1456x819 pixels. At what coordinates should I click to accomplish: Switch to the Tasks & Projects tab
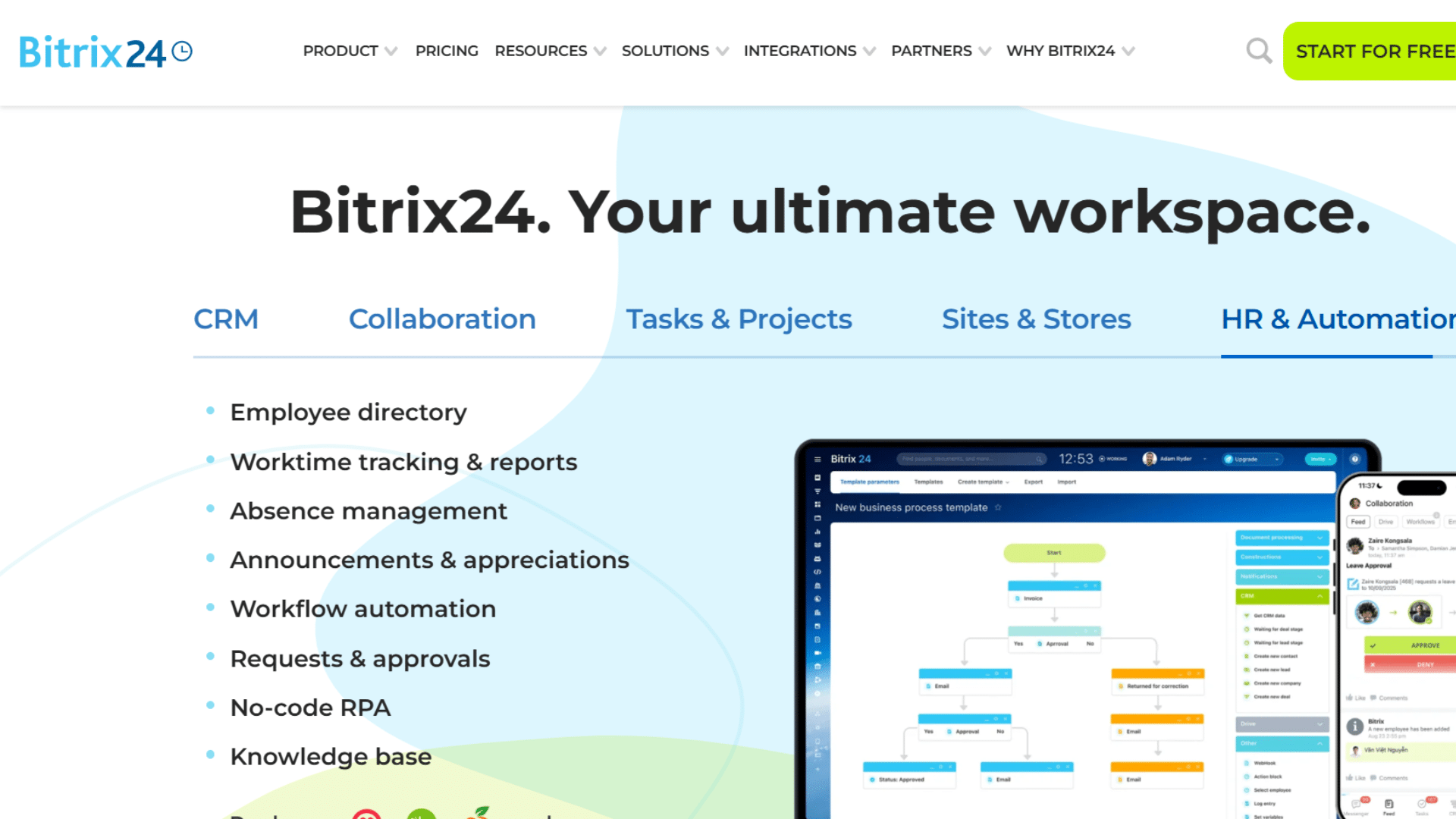(x=739, y=319)
